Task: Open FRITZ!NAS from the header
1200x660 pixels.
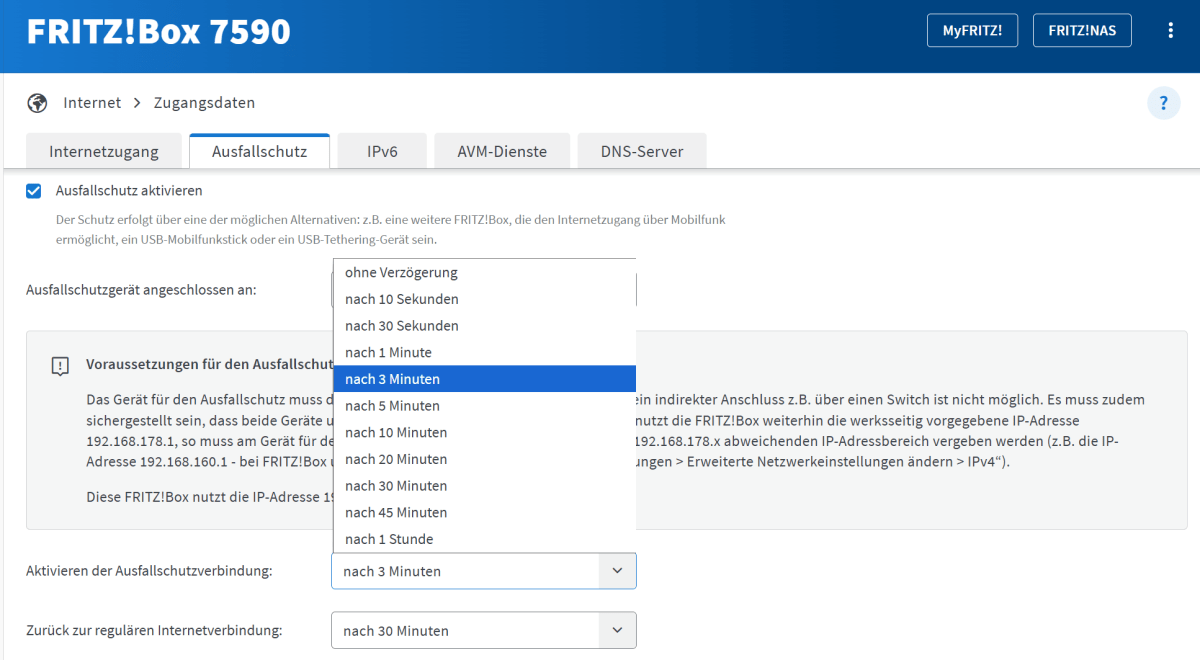Action: click(1082, 31)
